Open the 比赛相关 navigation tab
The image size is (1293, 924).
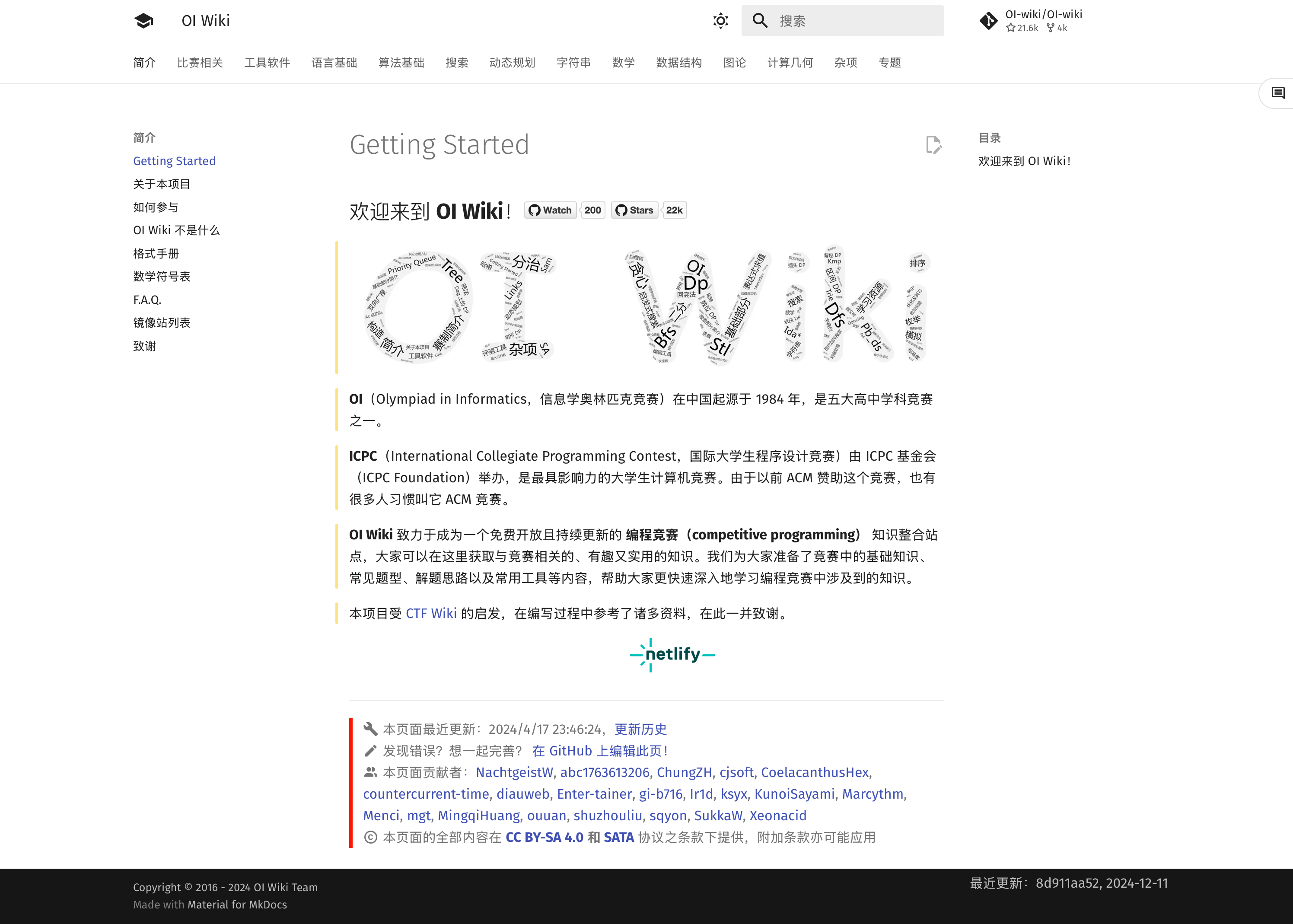200,63
